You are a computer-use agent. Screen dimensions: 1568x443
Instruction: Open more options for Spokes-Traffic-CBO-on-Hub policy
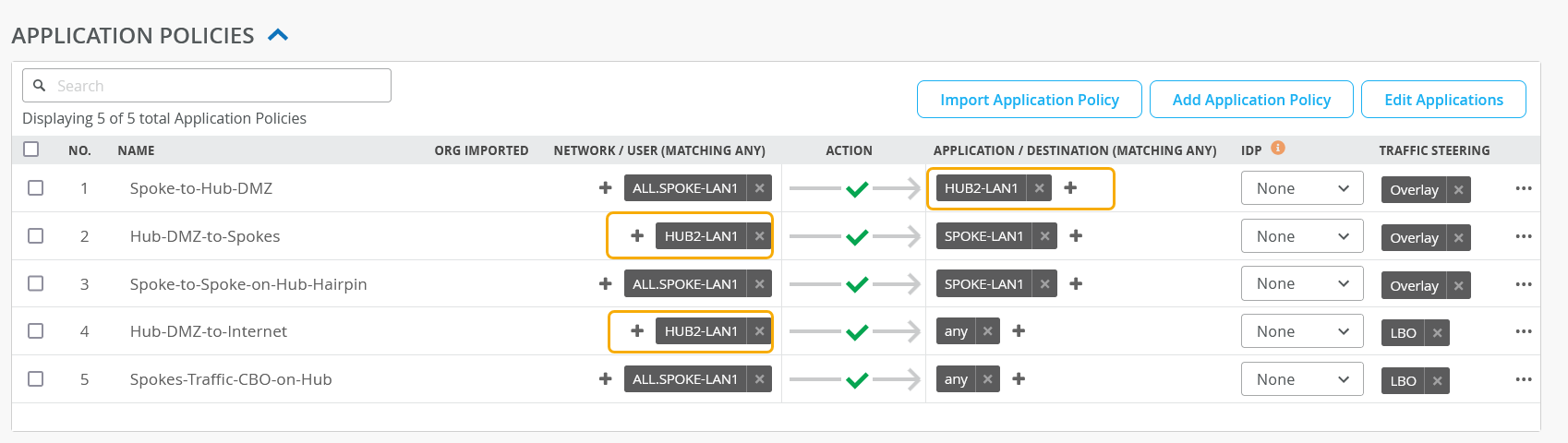pos(1523,379)
